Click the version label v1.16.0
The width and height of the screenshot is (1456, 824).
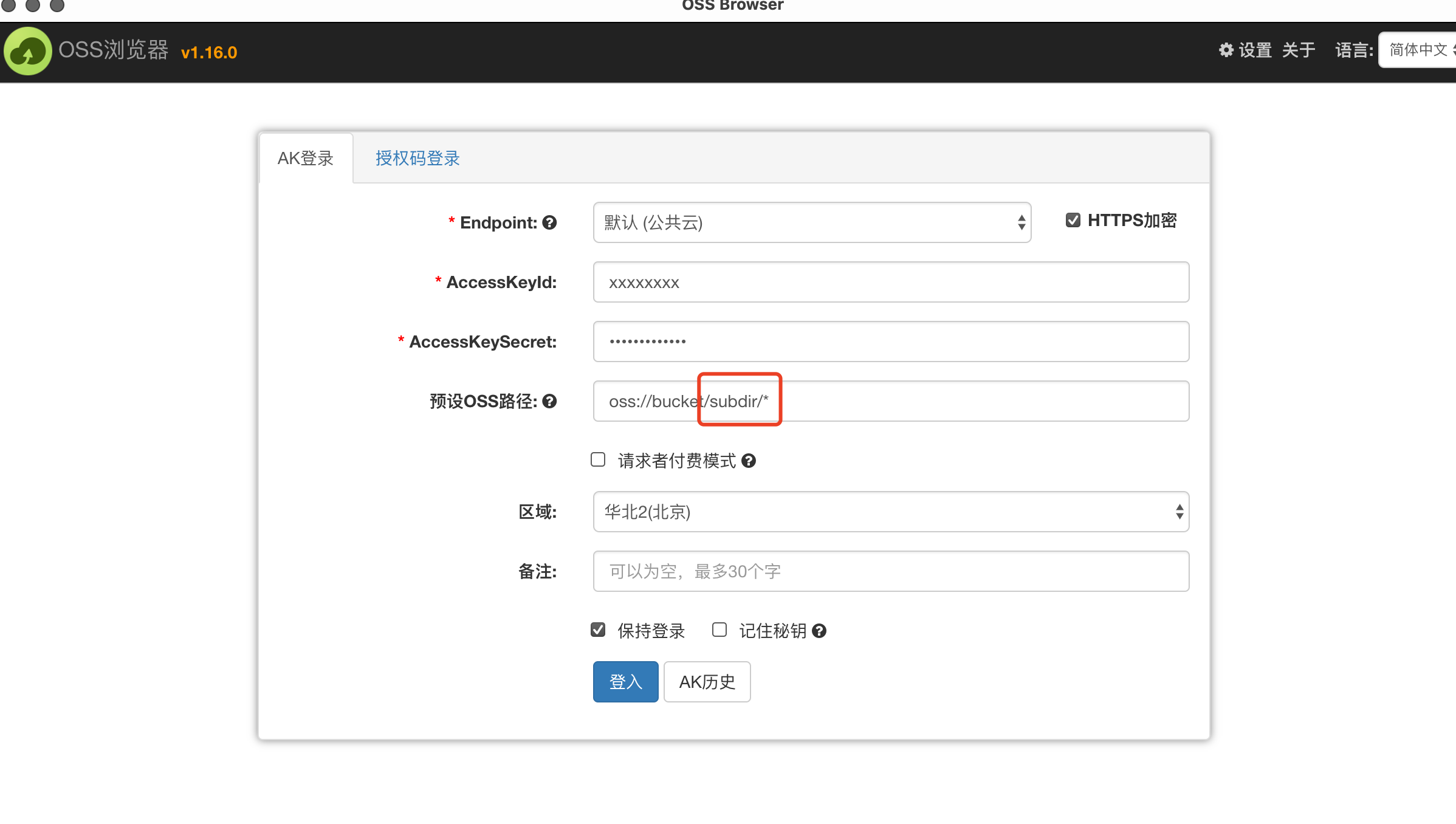[x=209, y=52]
